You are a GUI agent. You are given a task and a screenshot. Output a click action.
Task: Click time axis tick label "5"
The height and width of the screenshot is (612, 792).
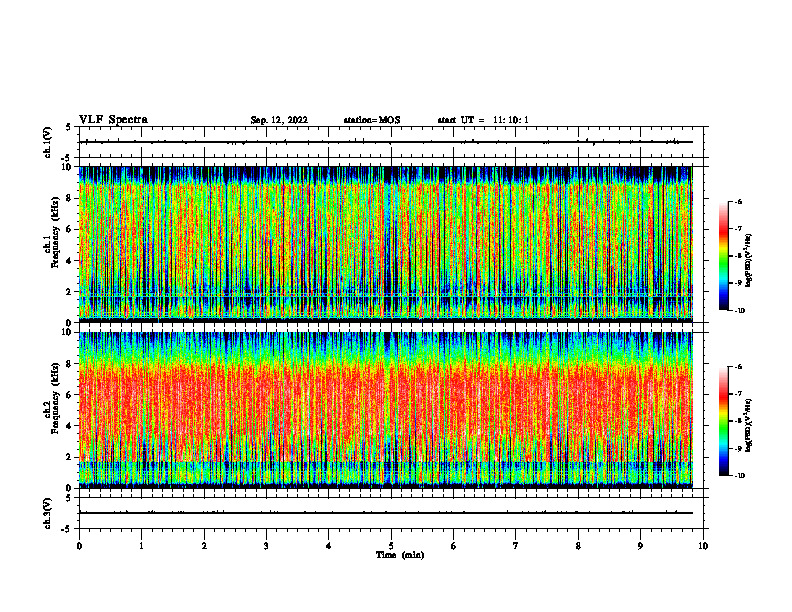[391, 546]
